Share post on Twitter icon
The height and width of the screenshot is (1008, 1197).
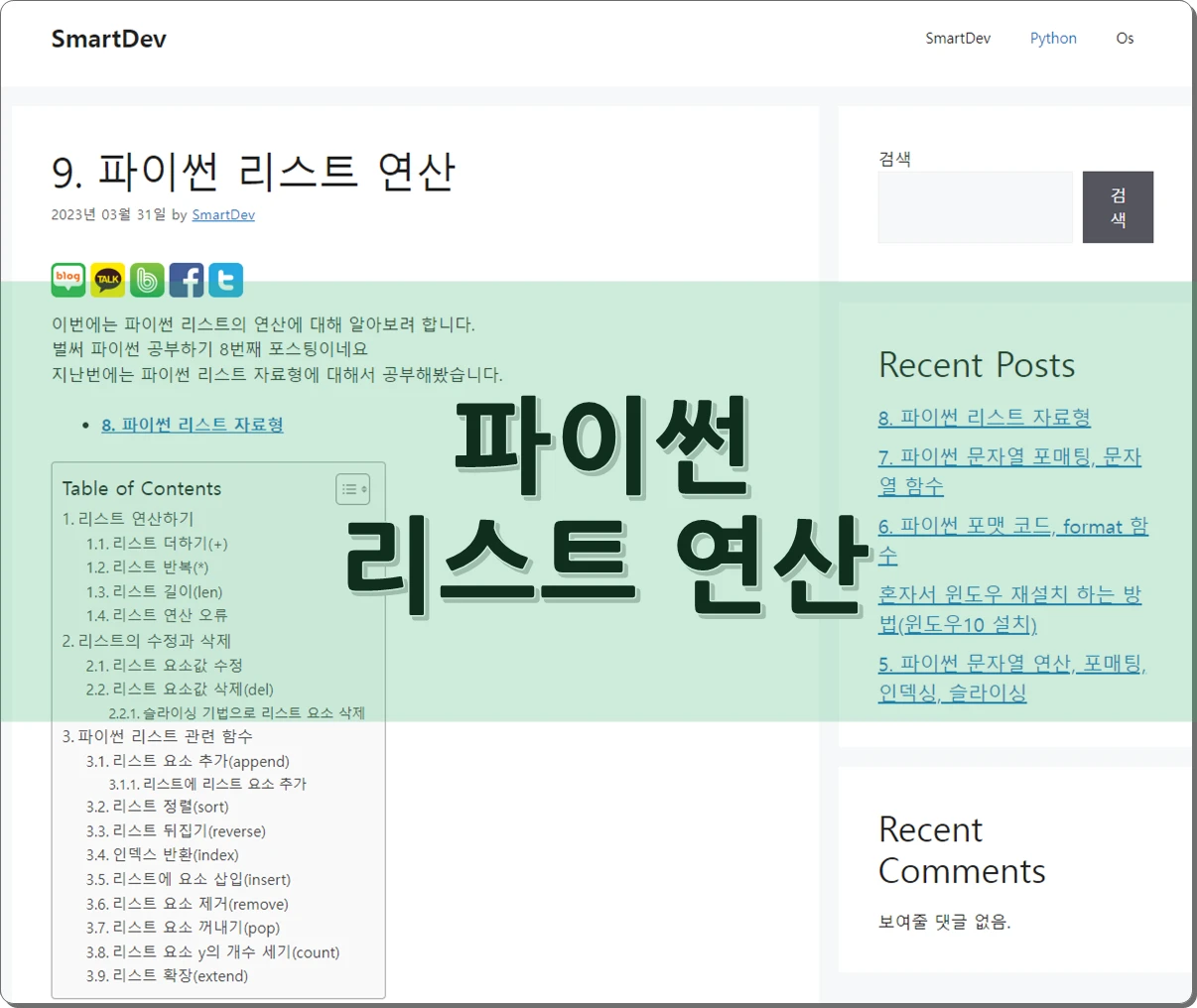[225, 280]
